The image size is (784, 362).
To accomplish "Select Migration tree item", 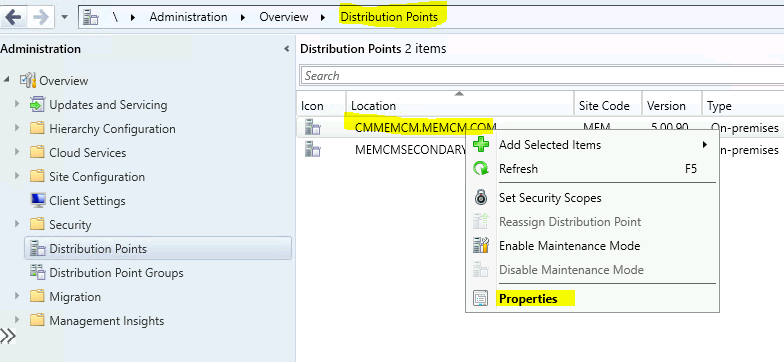I will [x=75, y=296].
